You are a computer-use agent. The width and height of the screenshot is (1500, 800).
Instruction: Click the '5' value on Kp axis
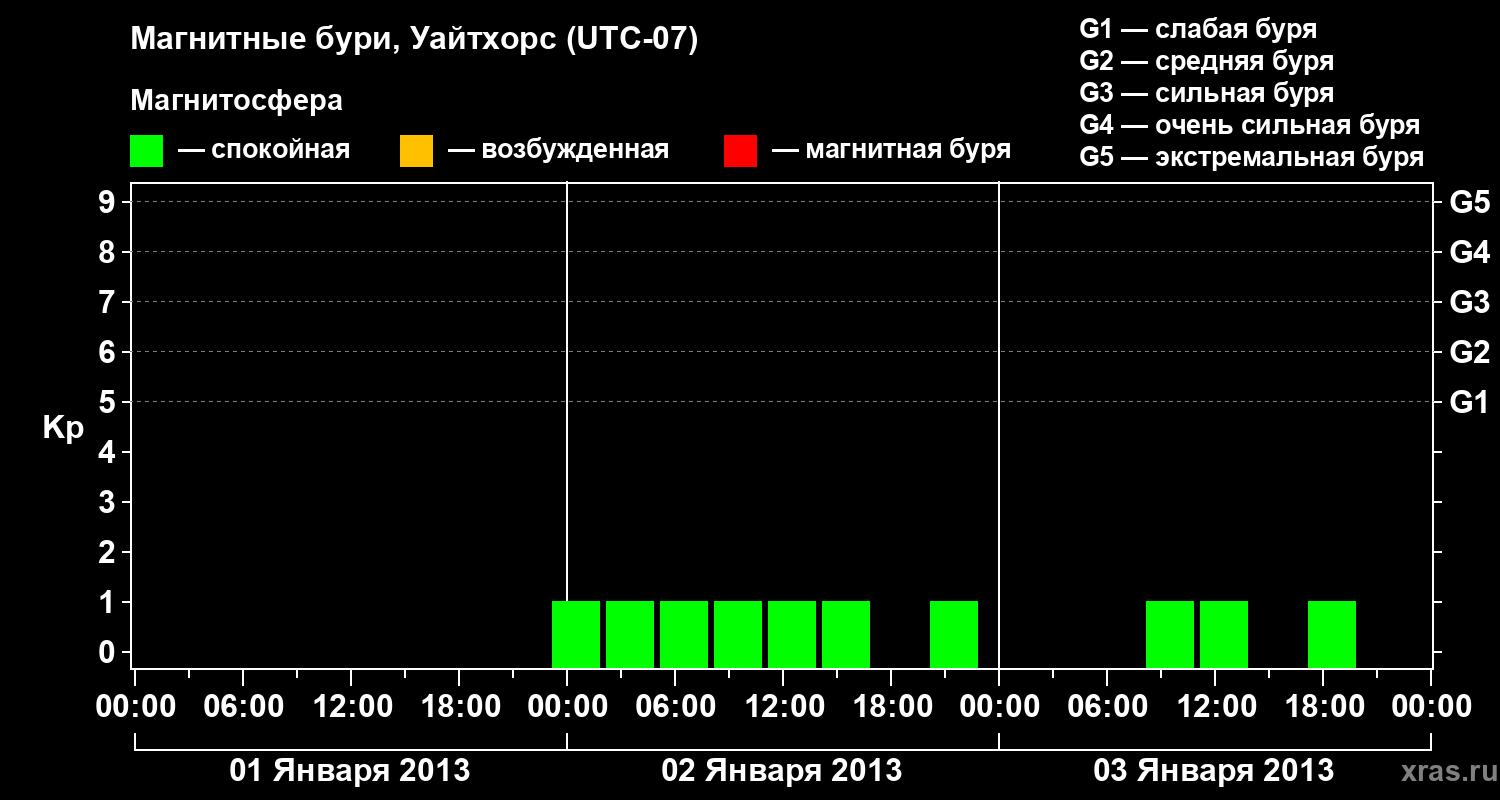click(x=109, y=403)
